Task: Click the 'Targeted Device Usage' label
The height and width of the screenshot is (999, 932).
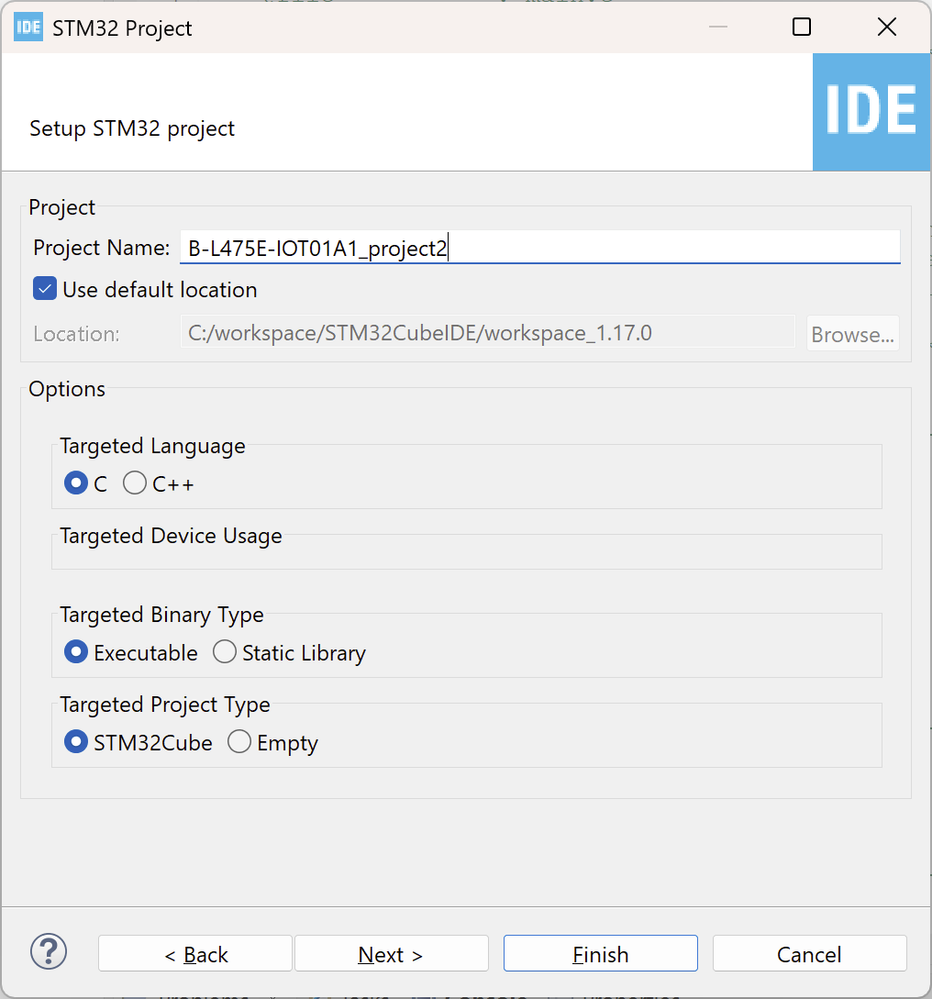Action: point(171,536)
